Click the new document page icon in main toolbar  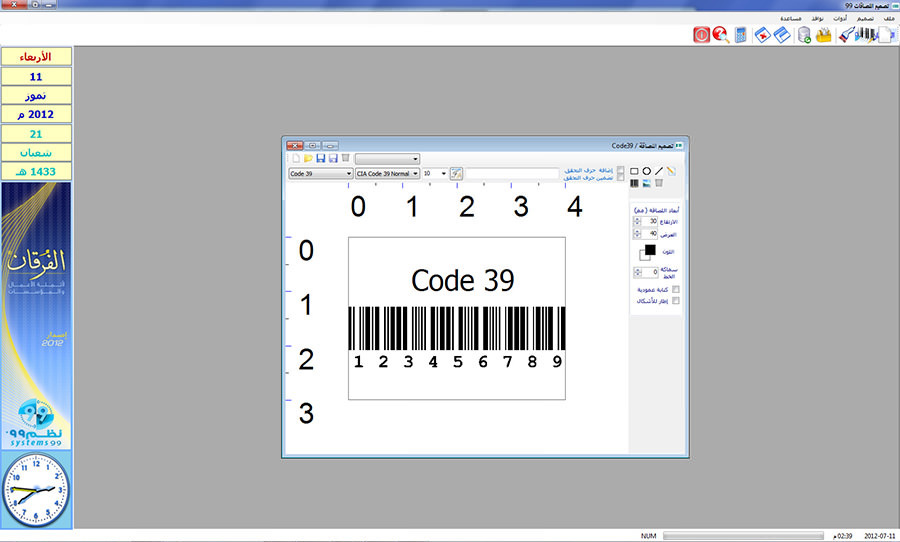[x=887, y=35]
